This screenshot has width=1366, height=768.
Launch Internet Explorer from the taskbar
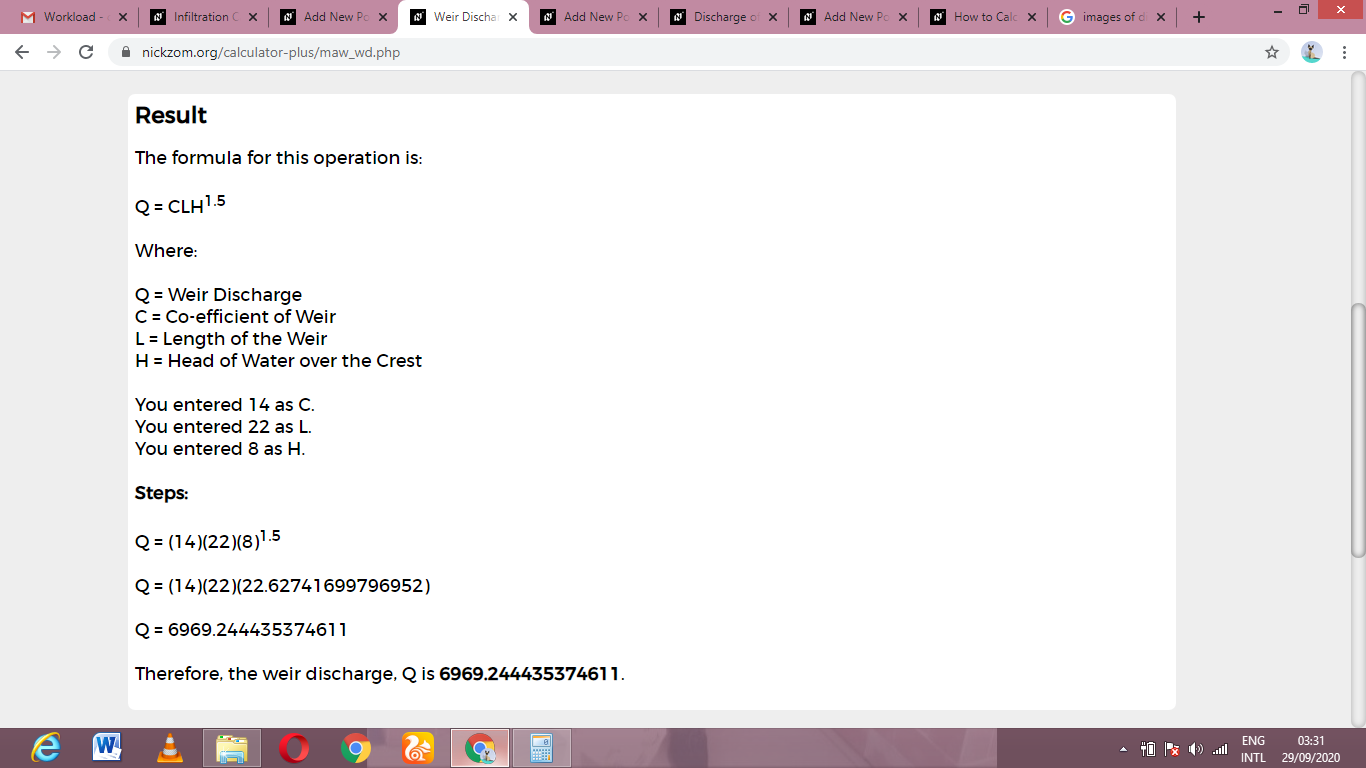(x=45, y=748)
